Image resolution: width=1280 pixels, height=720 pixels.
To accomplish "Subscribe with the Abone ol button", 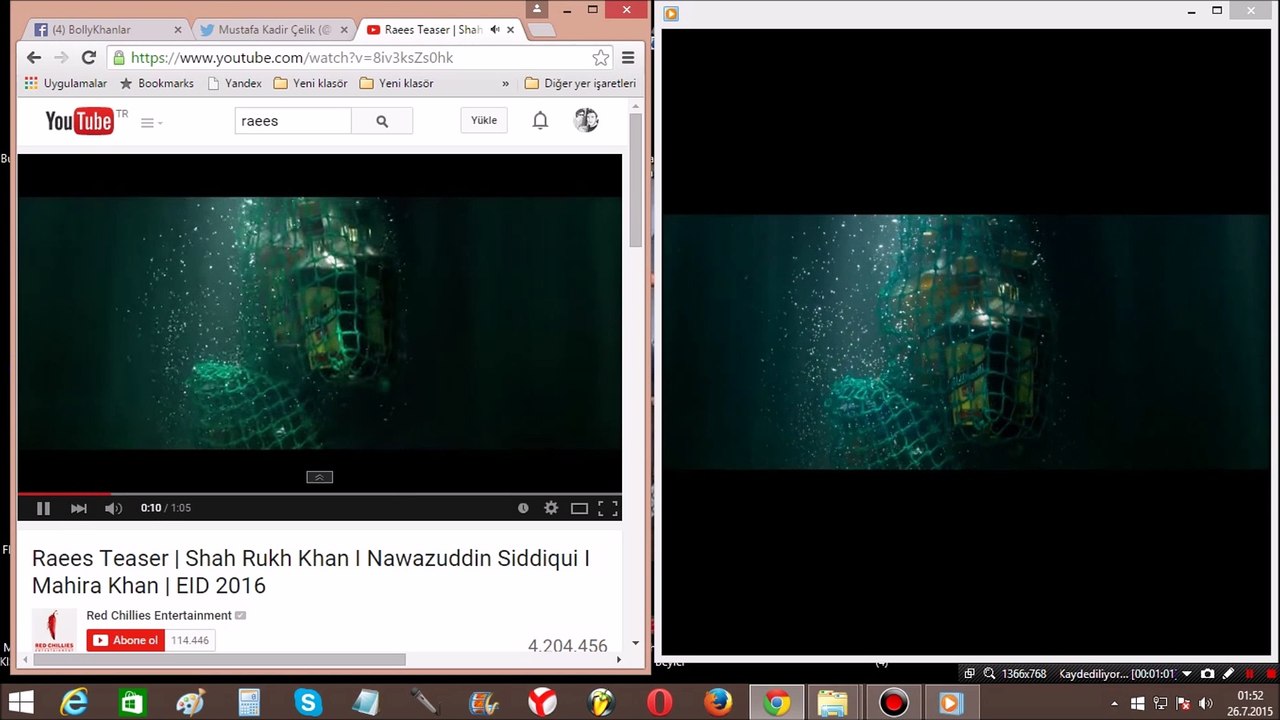I will pos(125,640).
